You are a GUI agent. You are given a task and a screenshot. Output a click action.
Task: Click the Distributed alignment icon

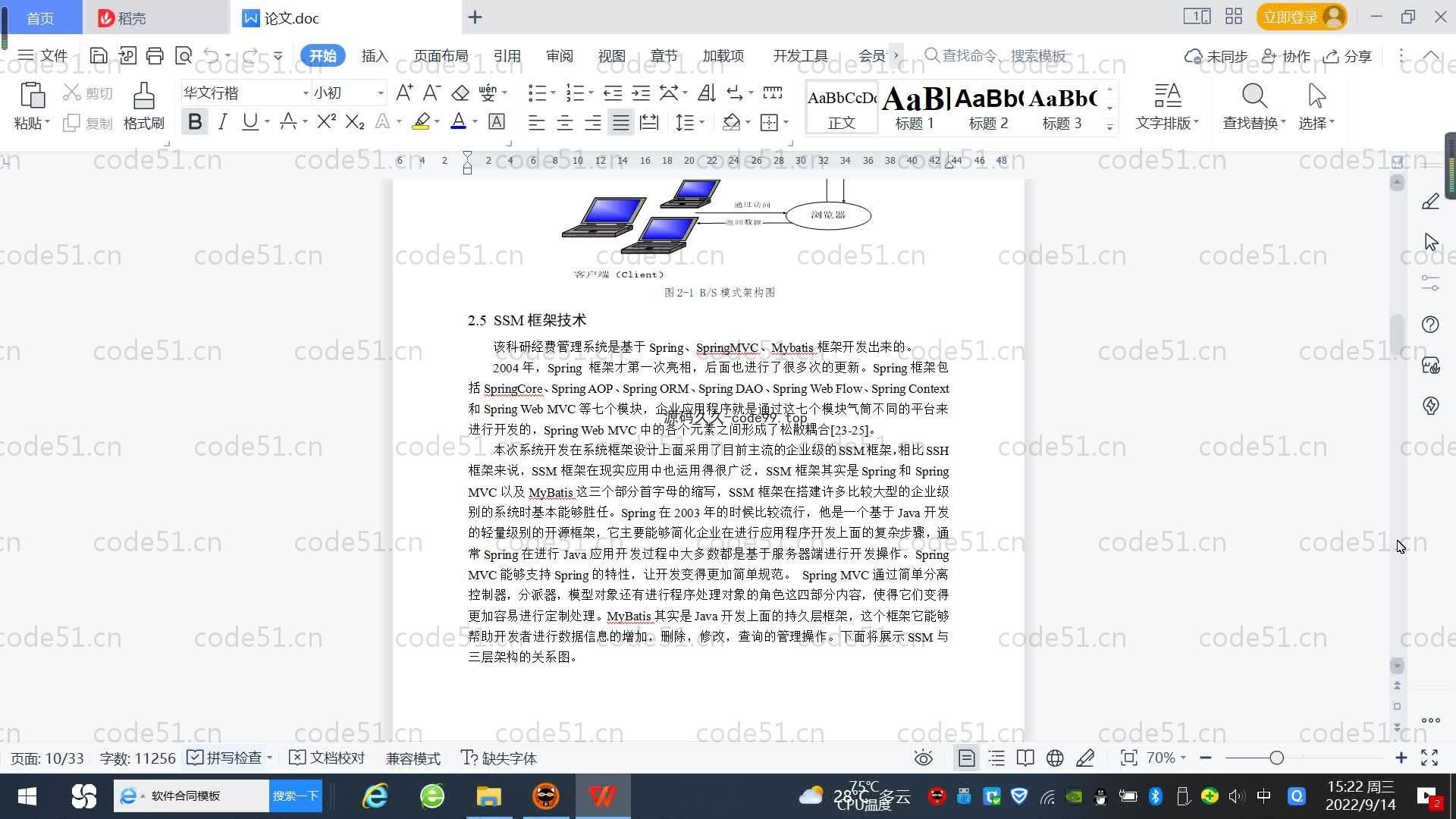(x=649, y=122)
